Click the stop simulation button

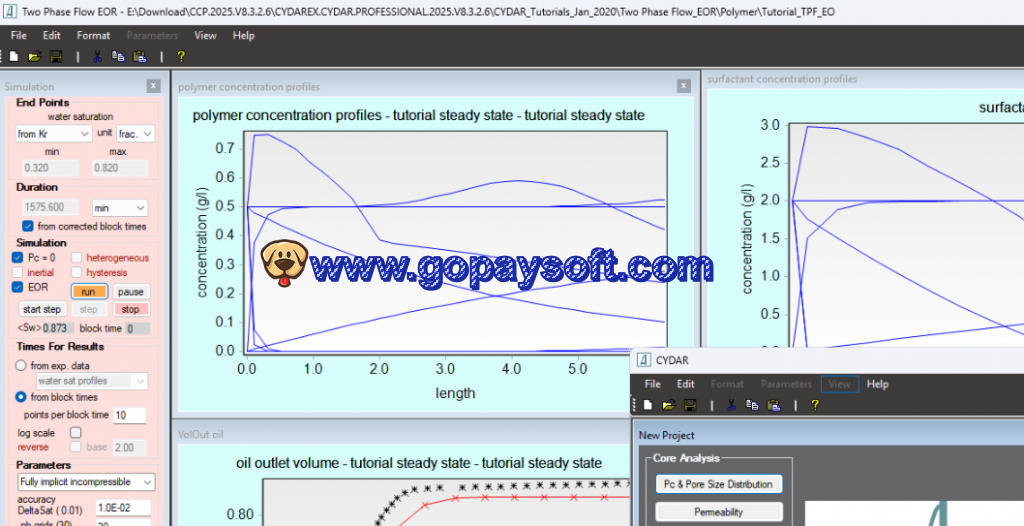(131, 309)
